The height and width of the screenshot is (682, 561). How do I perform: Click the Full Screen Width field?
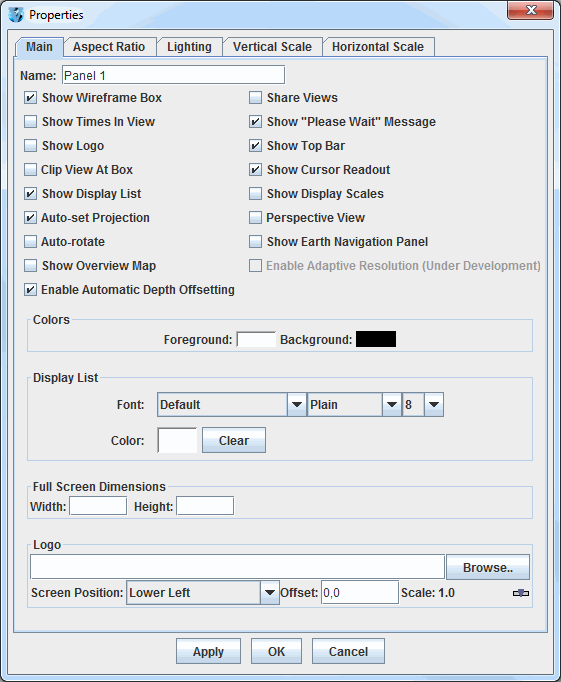[98, 506]
